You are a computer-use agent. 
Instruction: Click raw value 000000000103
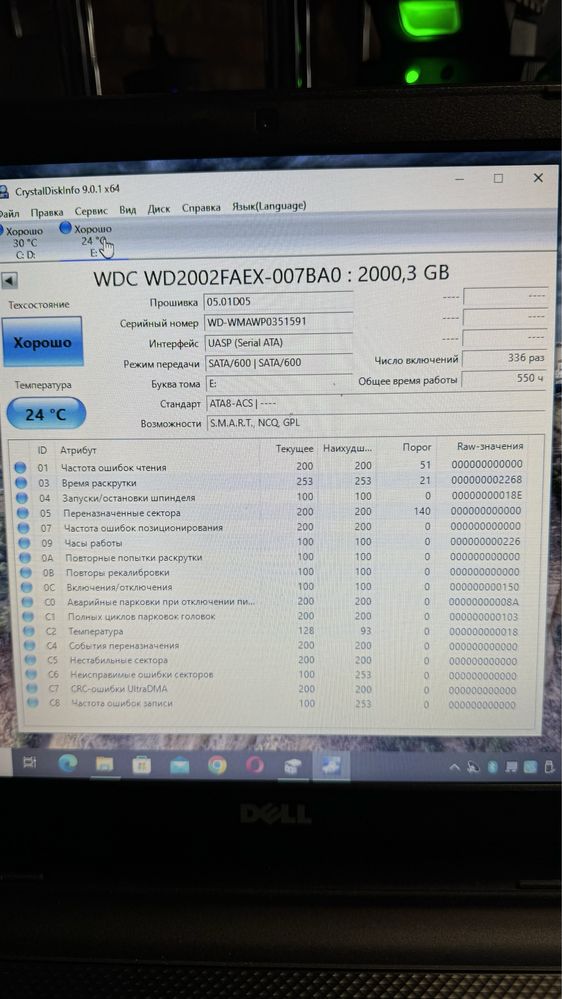tap(484, 616)
